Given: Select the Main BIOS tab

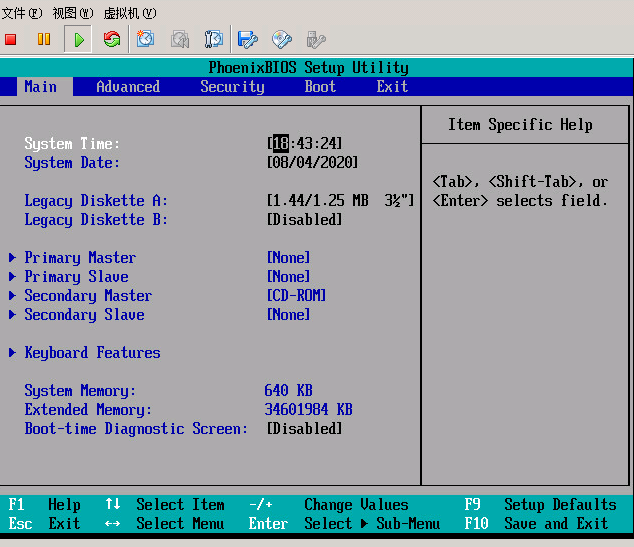Looking at the screenshot, I should coord(44,87).
